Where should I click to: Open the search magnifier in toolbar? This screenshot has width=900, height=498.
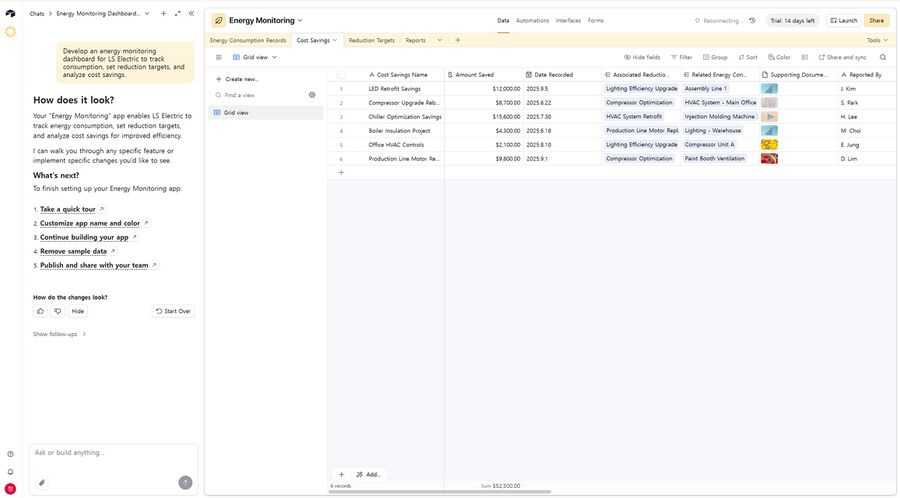[x=882, y=57]
